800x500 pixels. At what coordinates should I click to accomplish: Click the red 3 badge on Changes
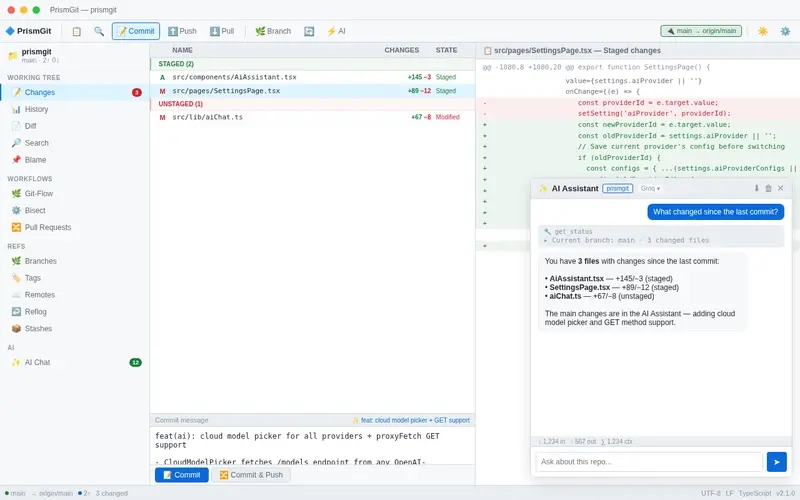(137, 92)
